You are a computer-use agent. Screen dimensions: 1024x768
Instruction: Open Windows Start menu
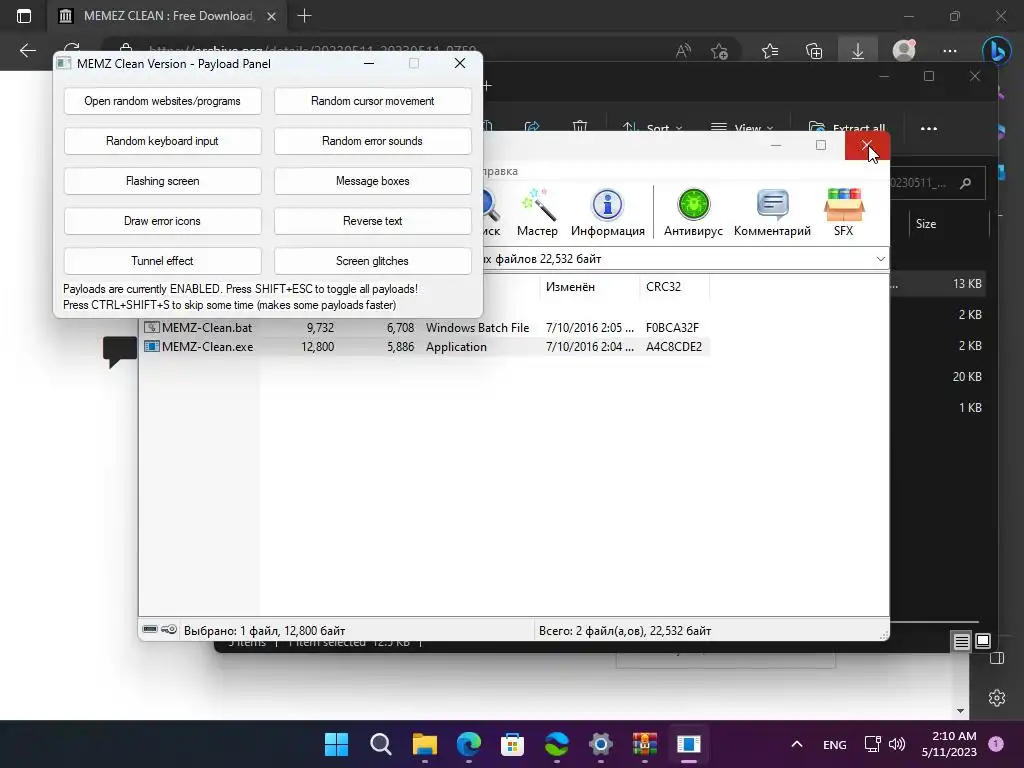coord(336,744)
